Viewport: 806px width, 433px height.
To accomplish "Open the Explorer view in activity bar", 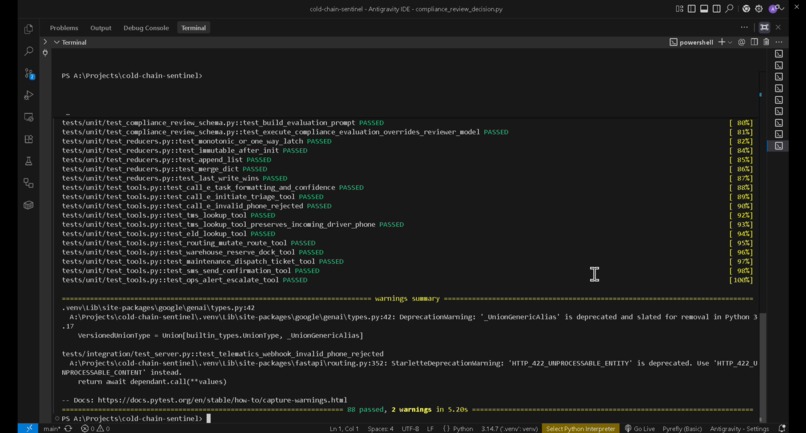I will coord(28,29).
